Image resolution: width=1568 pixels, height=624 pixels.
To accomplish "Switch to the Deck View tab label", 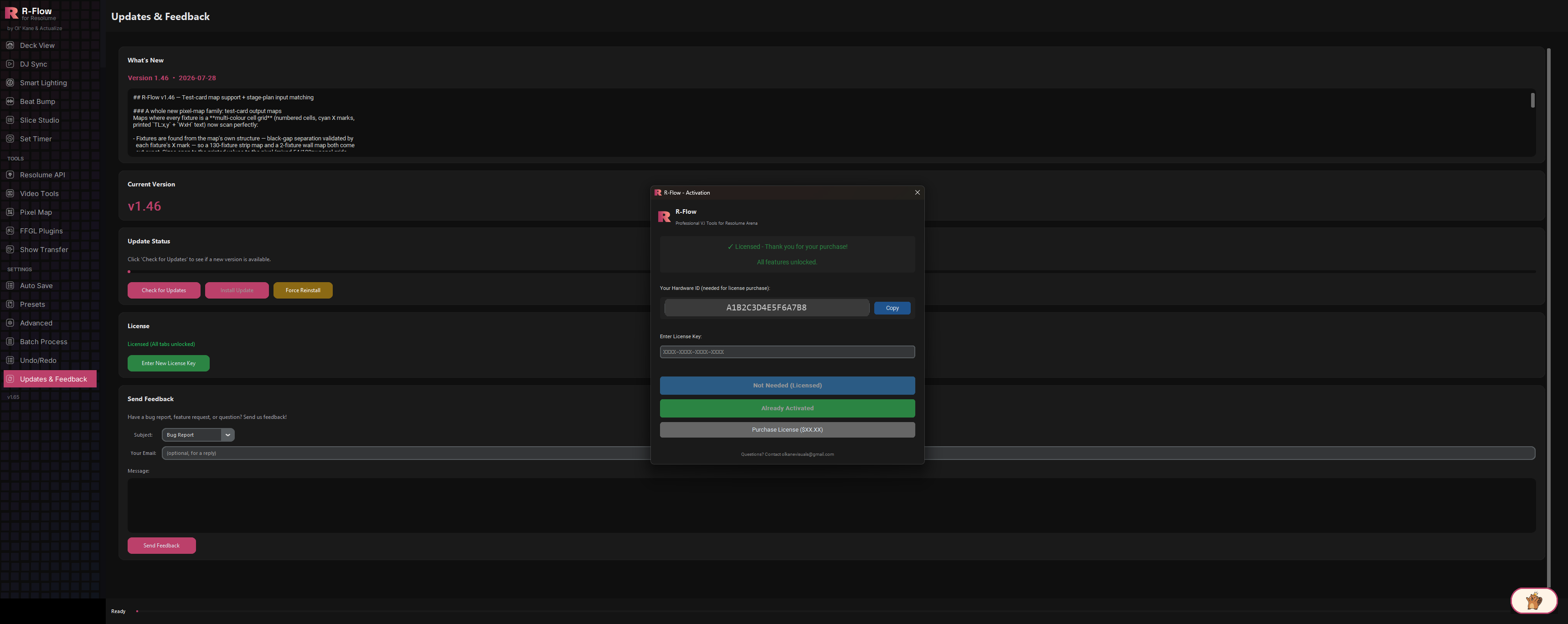I will [x=37, y=46].
